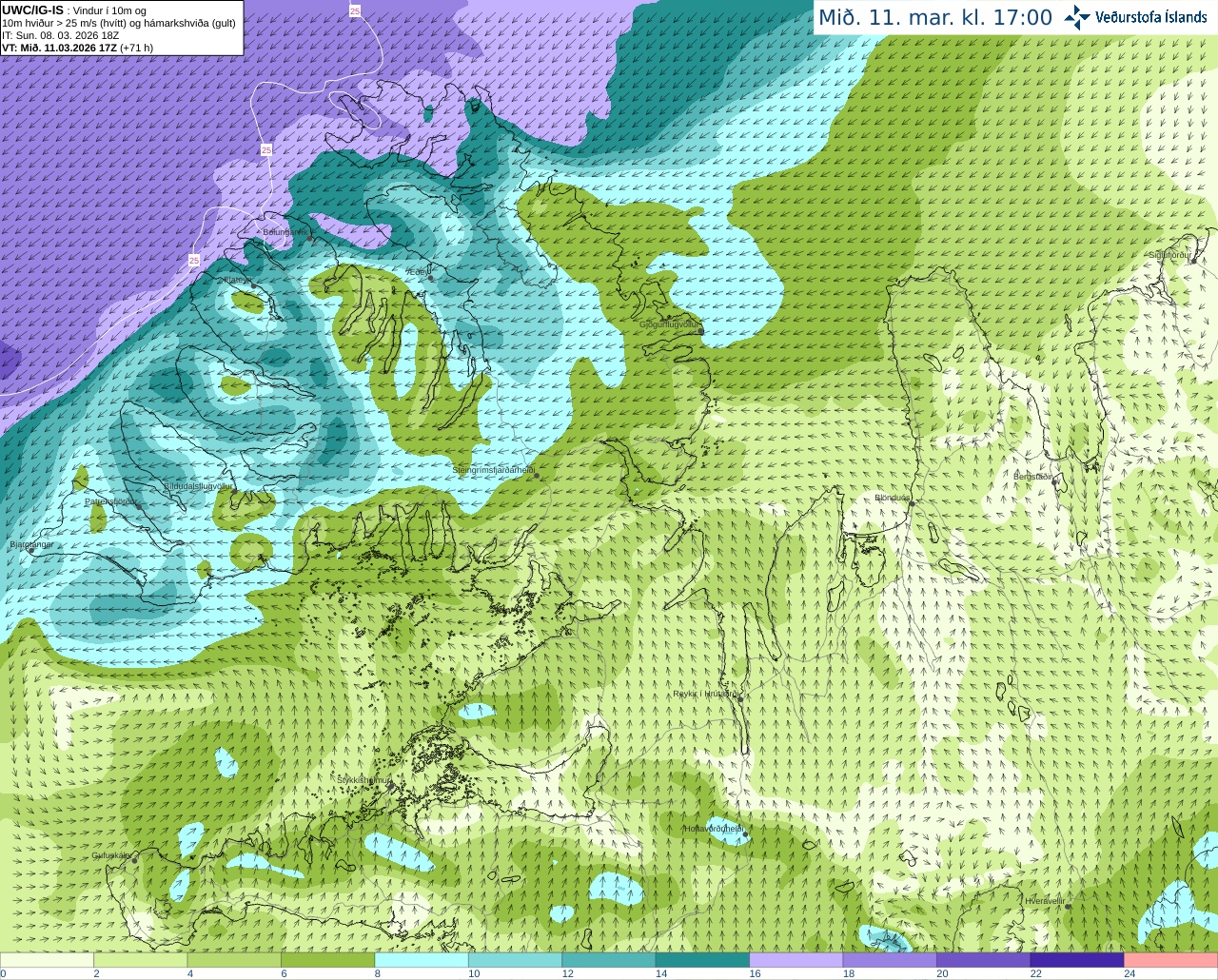Click the date header Mið. 11. mar. kl. 17:00

coord(935,17)
